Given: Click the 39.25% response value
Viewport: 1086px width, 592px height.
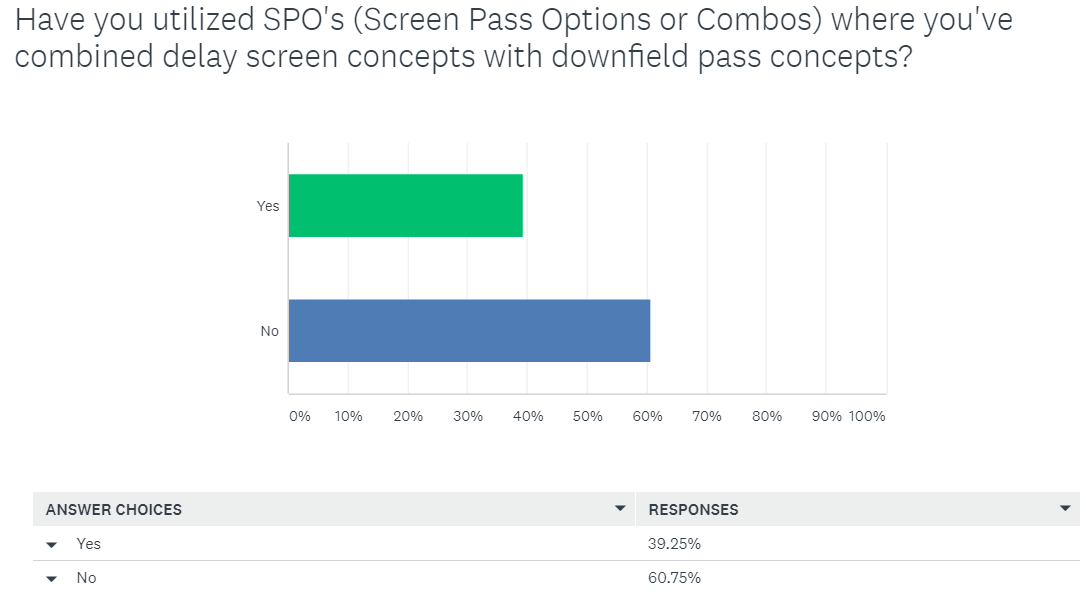Looking at the screenshot, I should [675, 544].
